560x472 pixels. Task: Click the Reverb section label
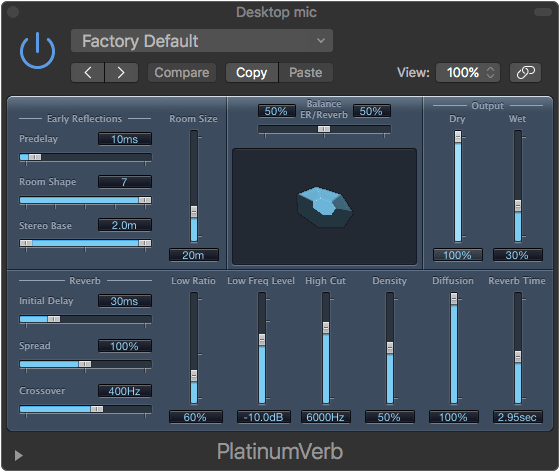[x=85, y=281]
